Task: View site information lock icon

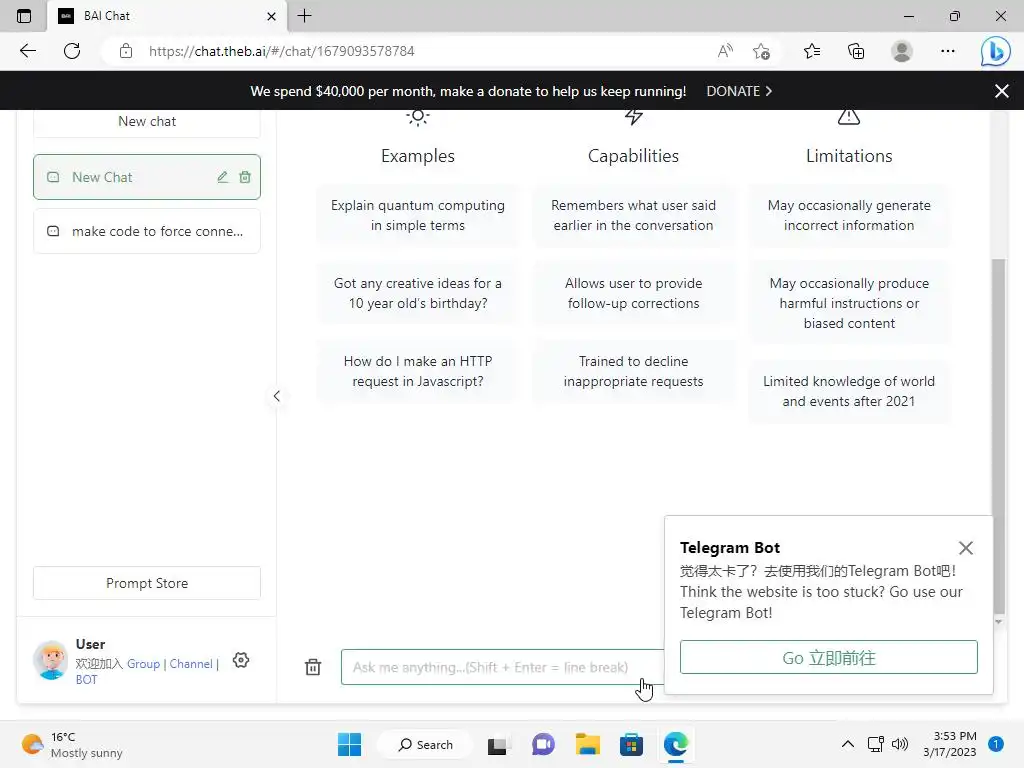Action: (126, 51)
